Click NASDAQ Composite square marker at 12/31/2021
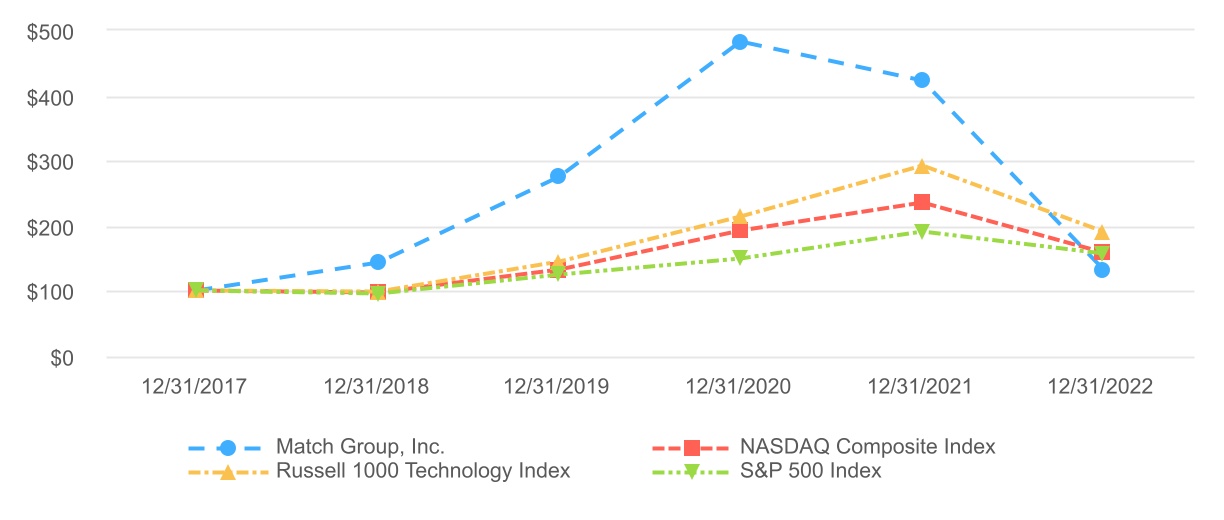 pyautogui.click(x=921, y=203)
